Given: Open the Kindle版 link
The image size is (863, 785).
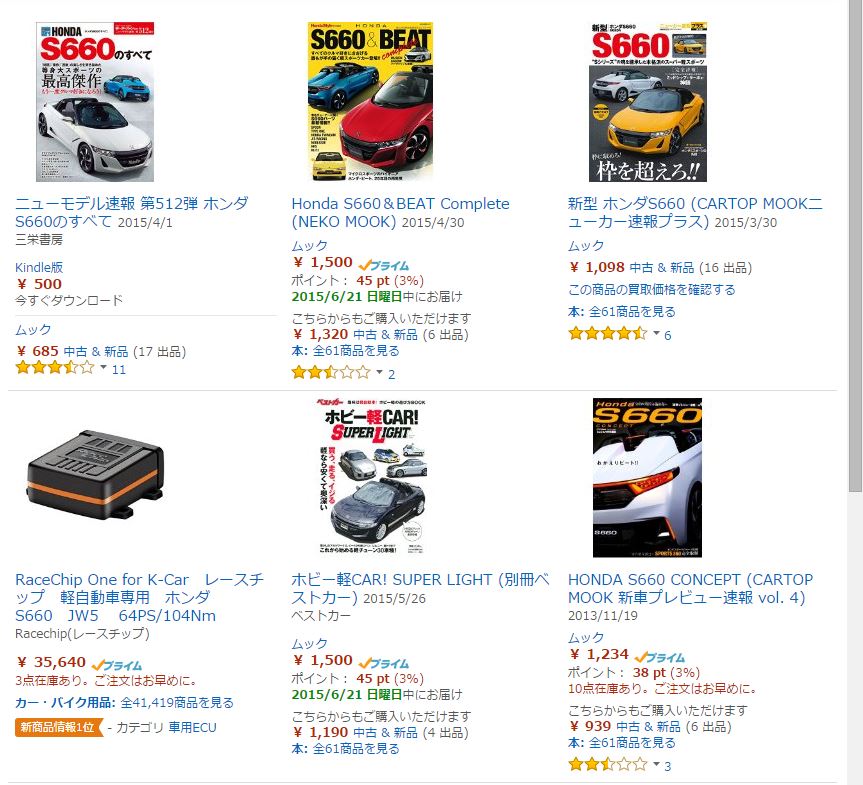Looking at the screenshot, I should (39, 268).
